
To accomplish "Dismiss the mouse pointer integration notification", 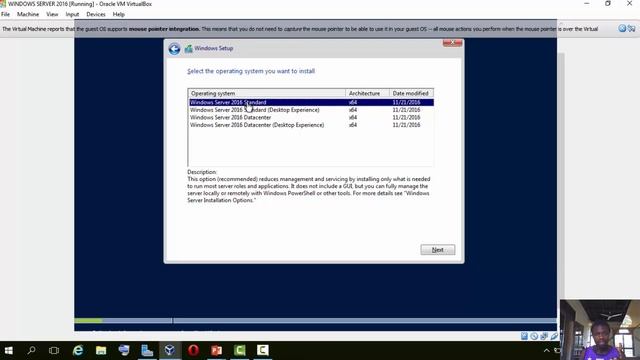I will [x=622, y=28].
